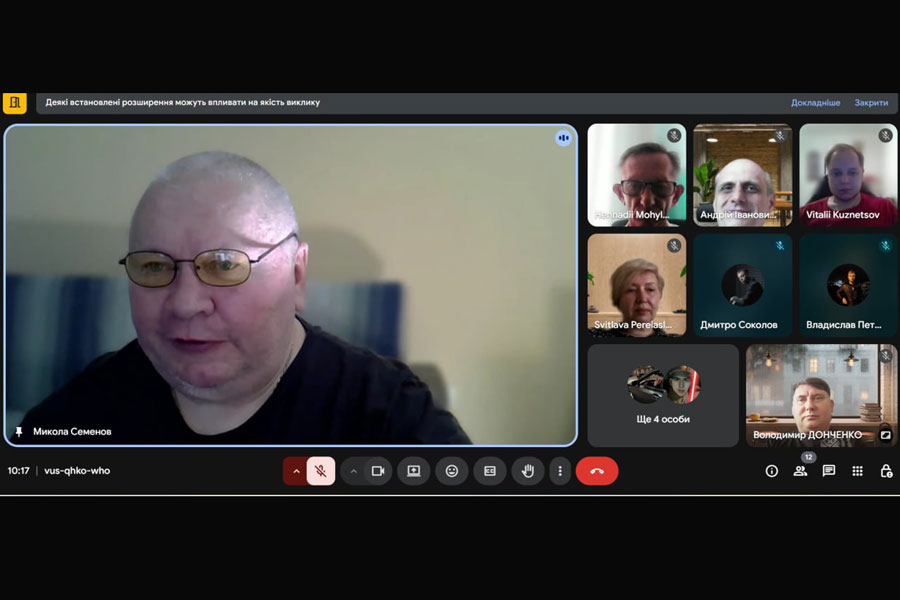
Task: Click yellow extension warning icon on banner
Action: point(14,103)
